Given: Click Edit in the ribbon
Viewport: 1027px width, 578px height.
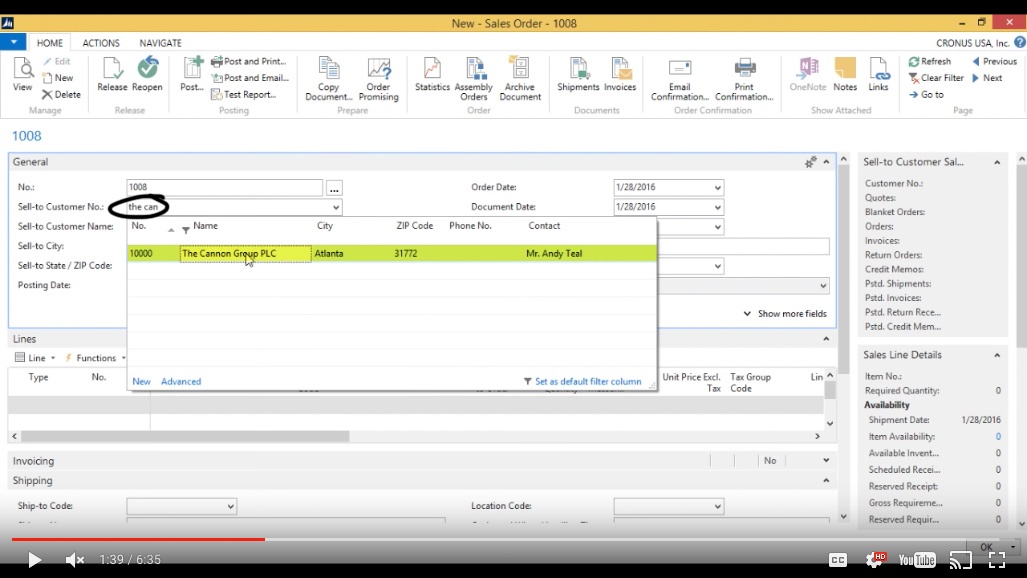Looking at the screenshot, I should point(57,61).
